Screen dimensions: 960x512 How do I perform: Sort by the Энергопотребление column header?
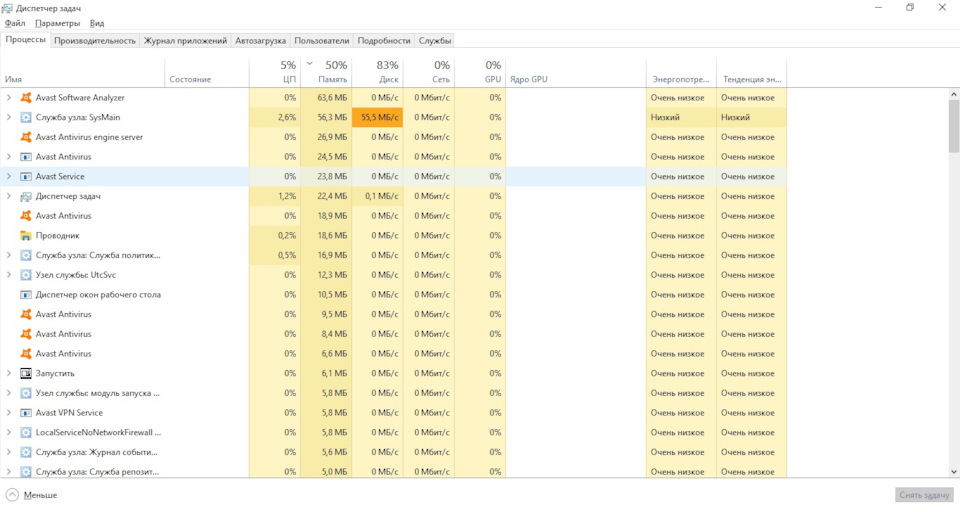point(681,73)
